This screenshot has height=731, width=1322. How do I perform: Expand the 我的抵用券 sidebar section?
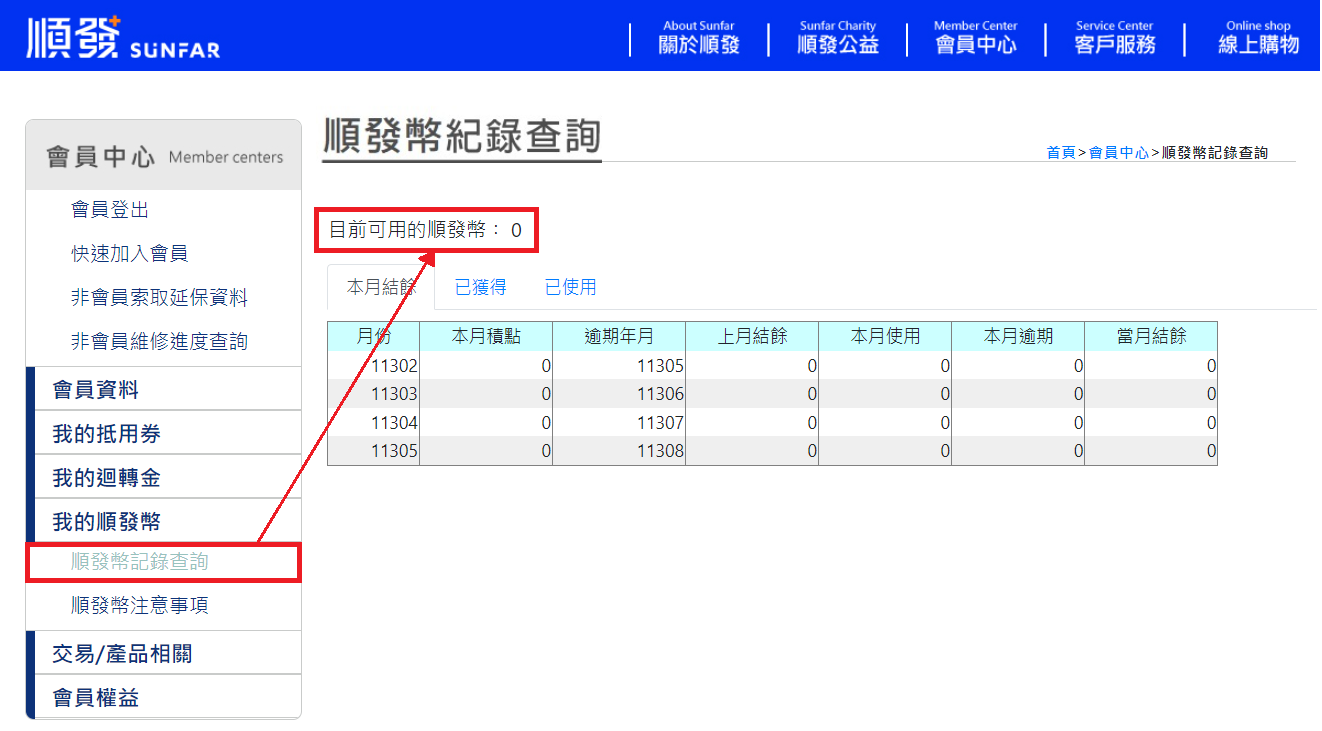point(106,434)
